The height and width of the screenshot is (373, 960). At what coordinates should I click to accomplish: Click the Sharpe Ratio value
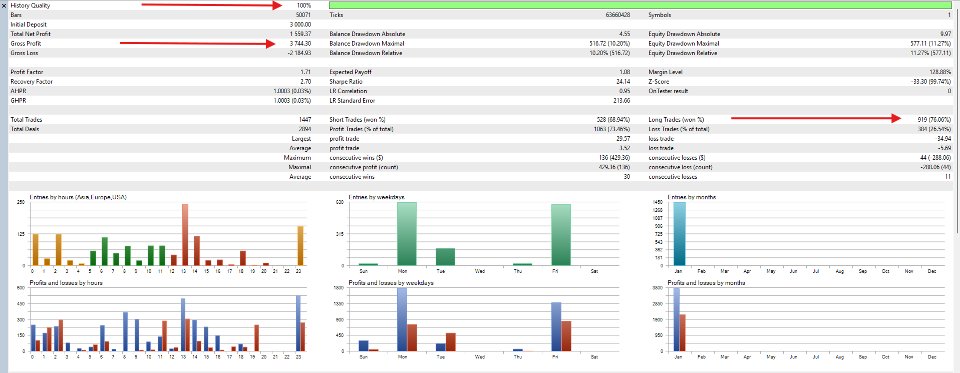[623, 82]
